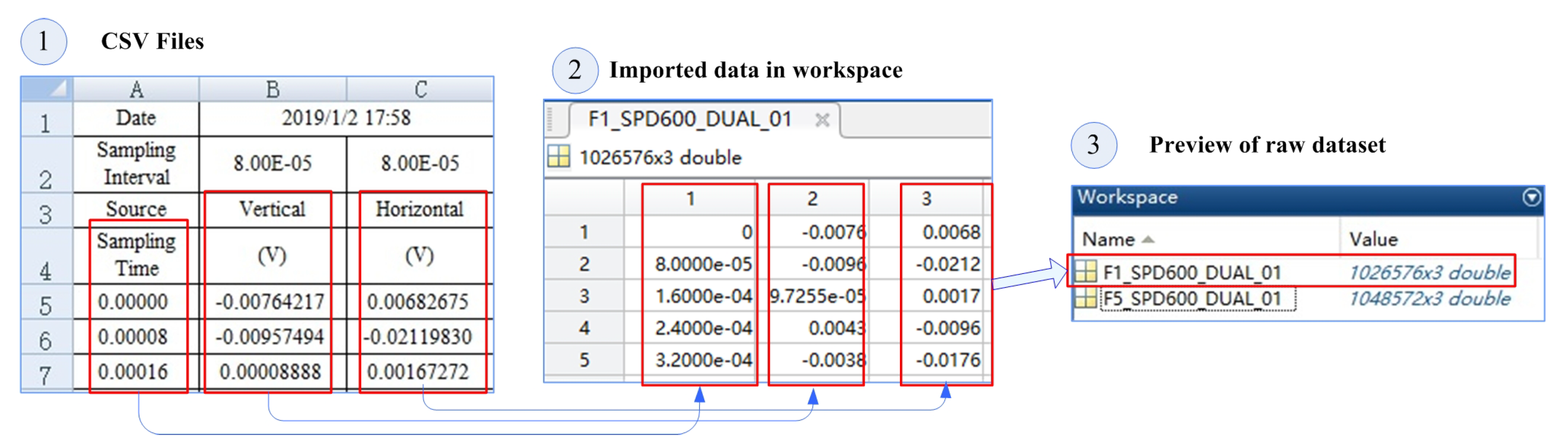Click the sort arrow next to Name
This screenshot has width=1568, height=445.
click(1148, 239)
